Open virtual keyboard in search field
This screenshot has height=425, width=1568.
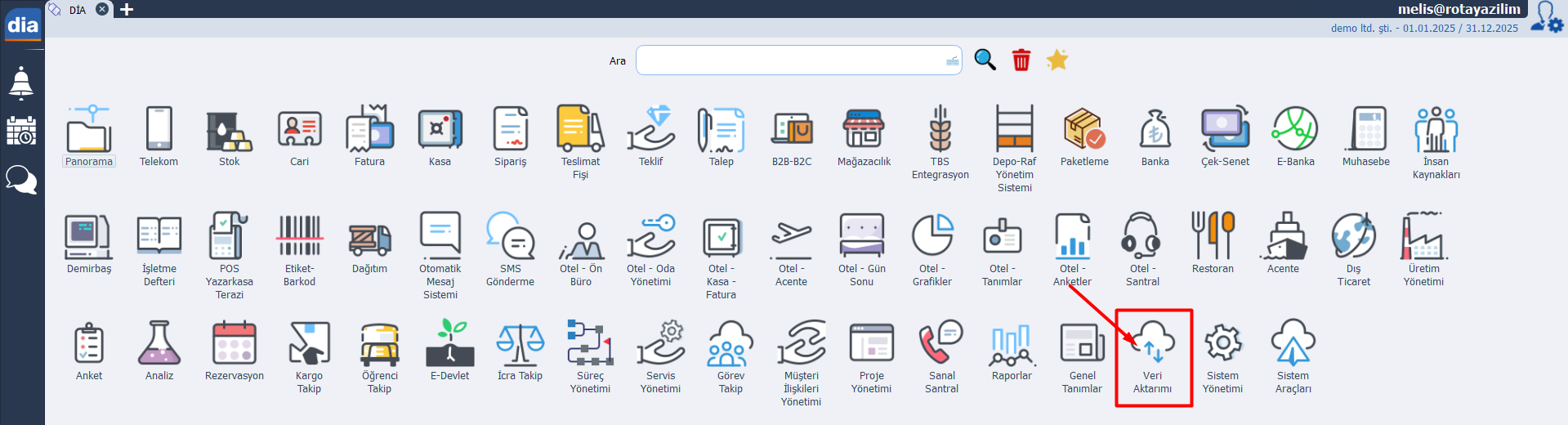952,60
